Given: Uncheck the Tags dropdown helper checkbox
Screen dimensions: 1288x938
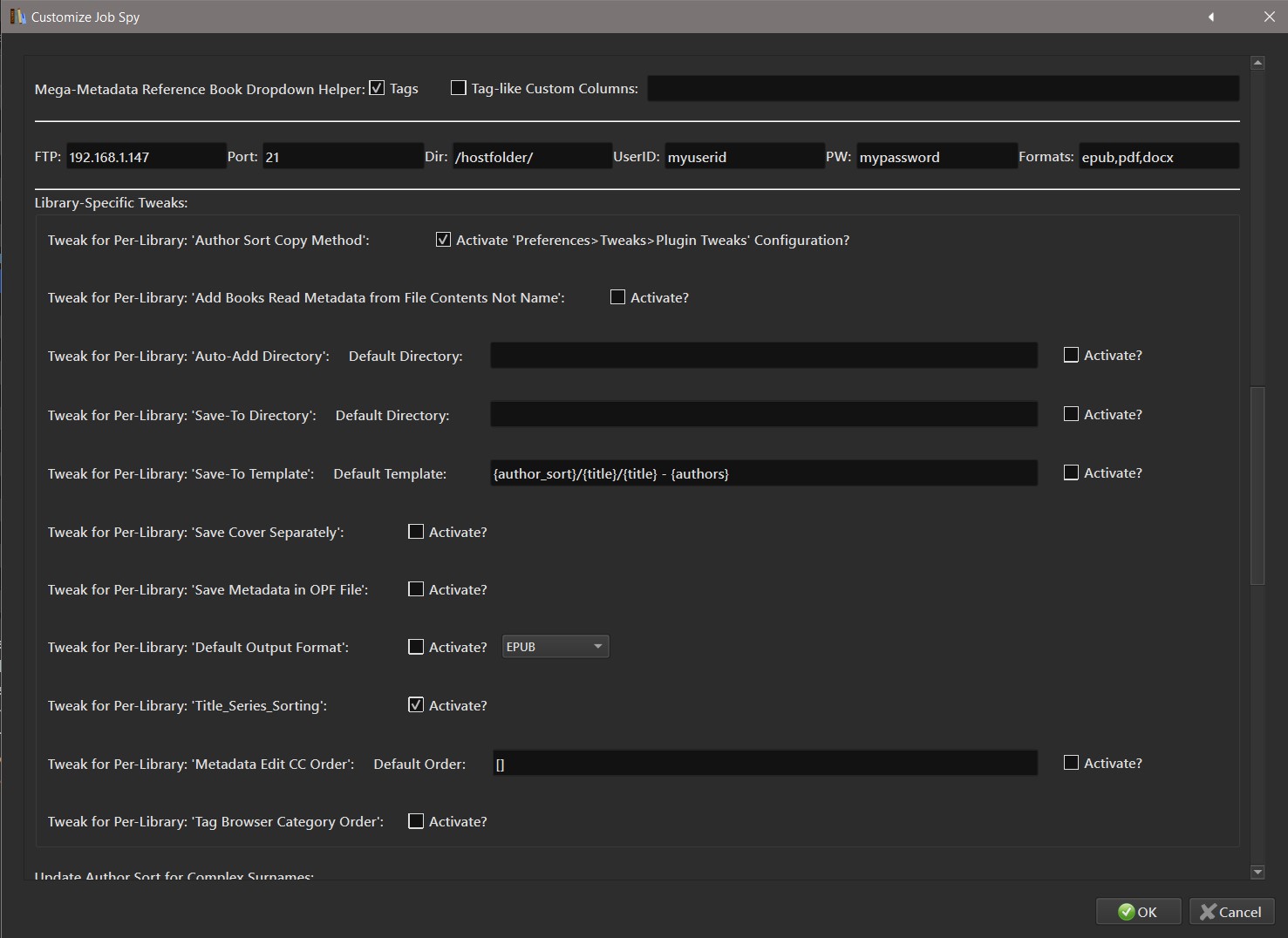Looking at the screenshot, I should tap(377, 88).
